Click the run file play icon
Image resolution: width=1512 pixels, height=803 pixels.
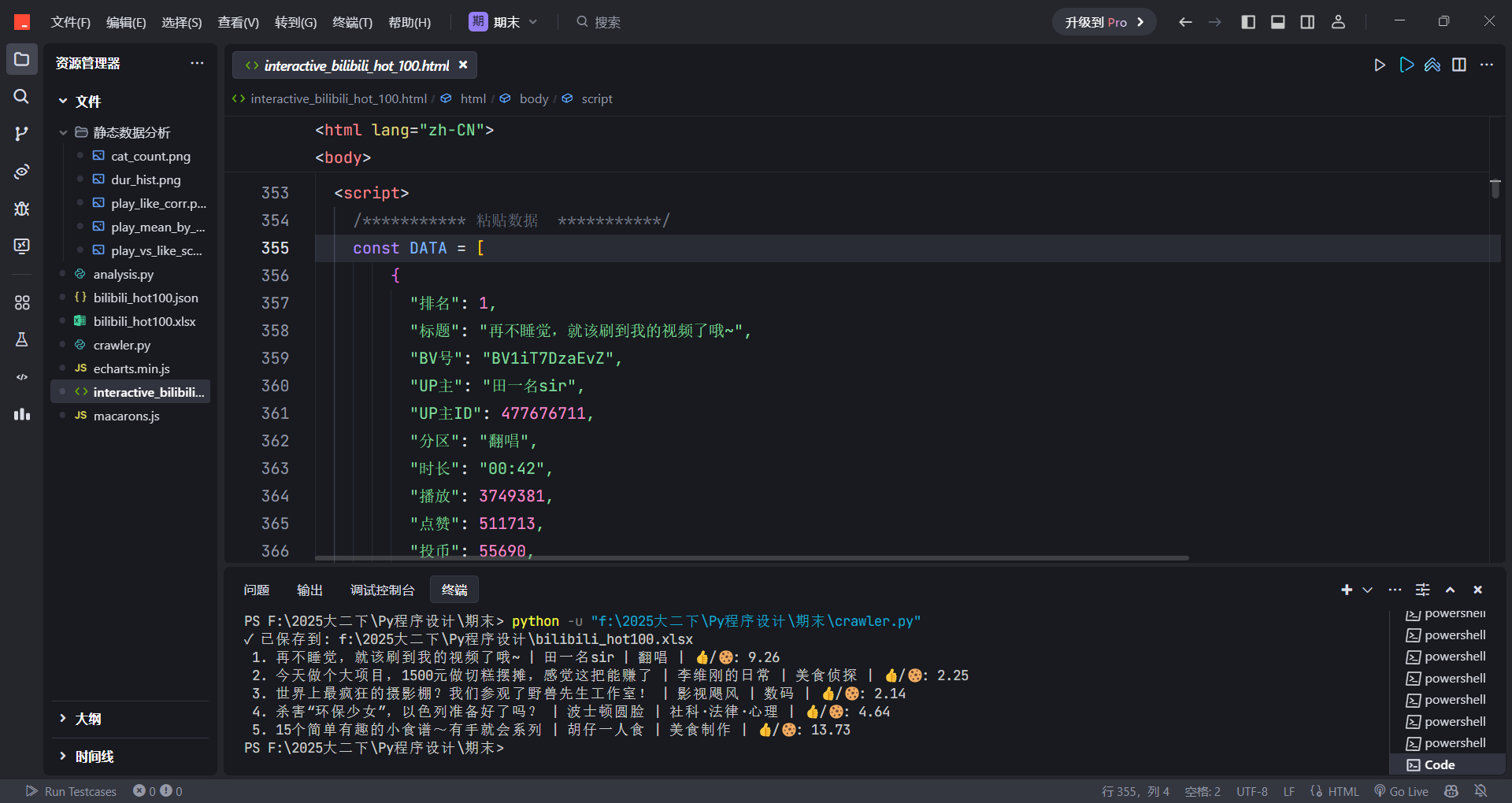point(1380,65)
